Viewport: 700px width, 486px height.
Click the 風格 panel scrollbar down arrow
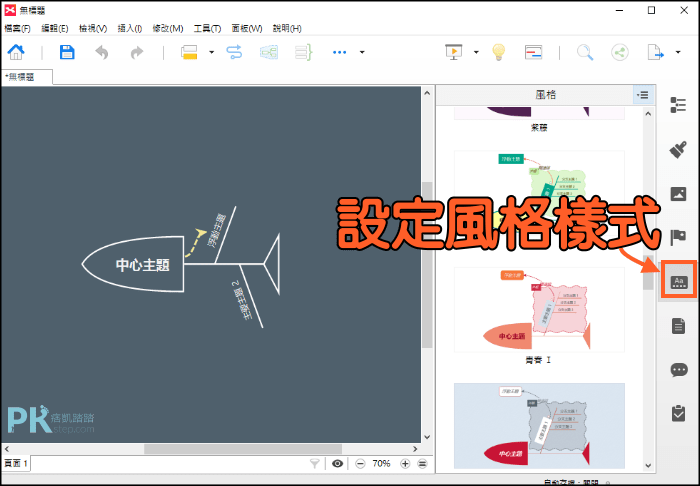(649, 466)
